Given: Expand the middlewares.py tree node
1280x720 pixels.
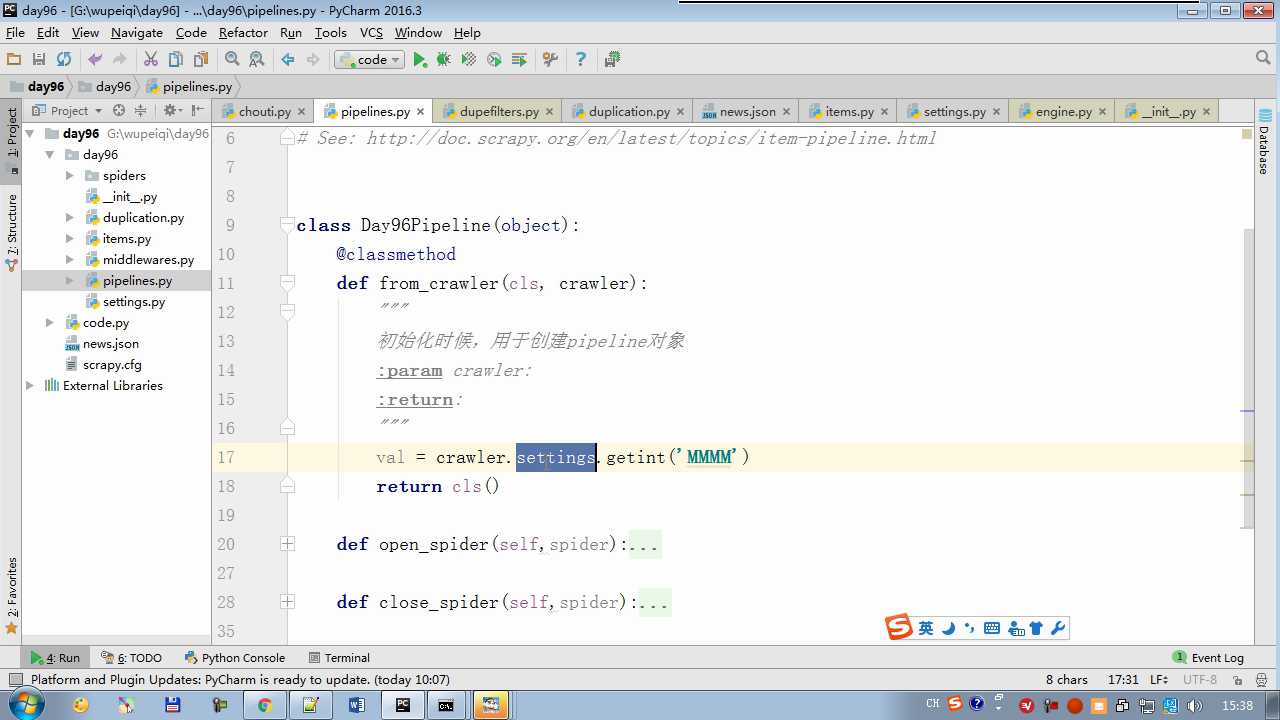Looking at the screenshot, I should pos(69,260).
